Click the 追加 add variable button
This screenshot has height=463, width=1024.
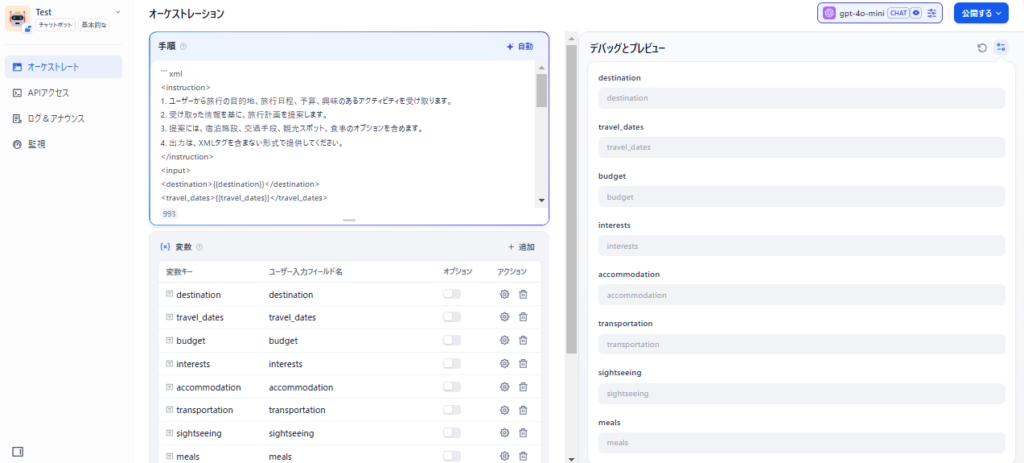(521, 247)
